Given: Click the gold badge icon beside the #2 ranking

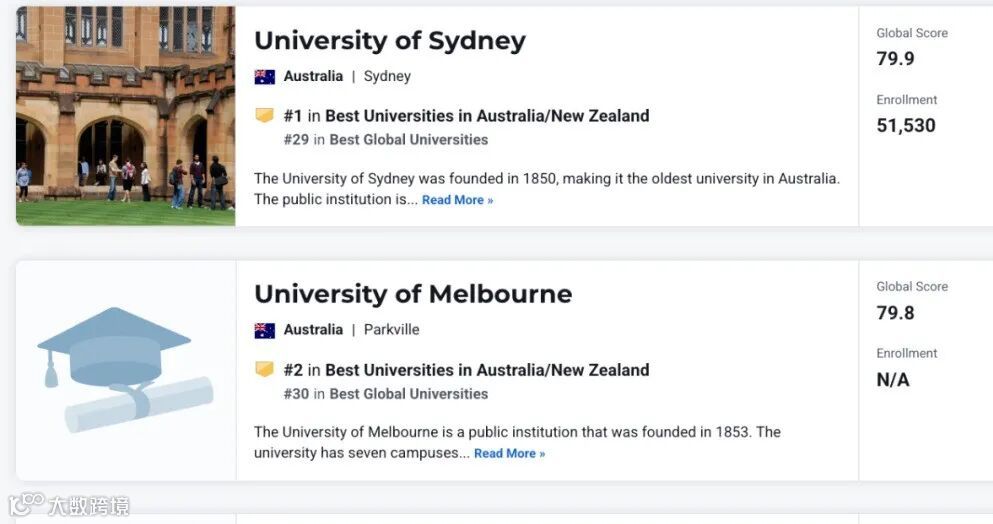Looking at the screenshot, I should (x=264, y=369).
